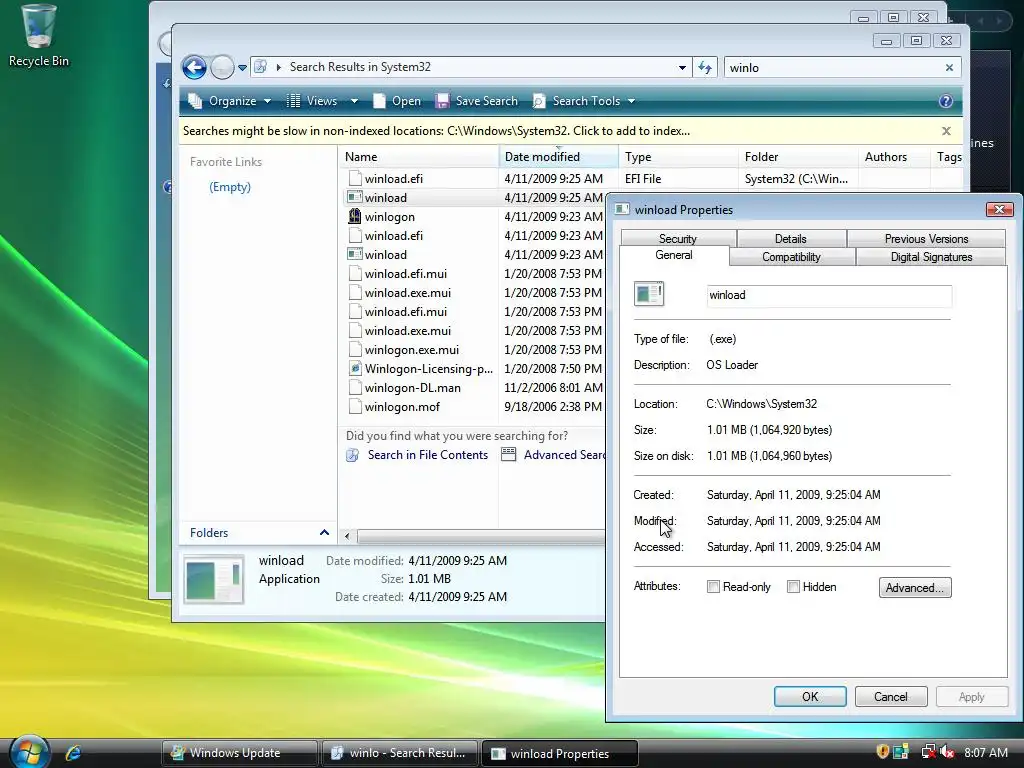The width and height of the screenshot is (1024, 768).
Task: Click the Refresh button next to address bar
Action: (x=705, y=67)
